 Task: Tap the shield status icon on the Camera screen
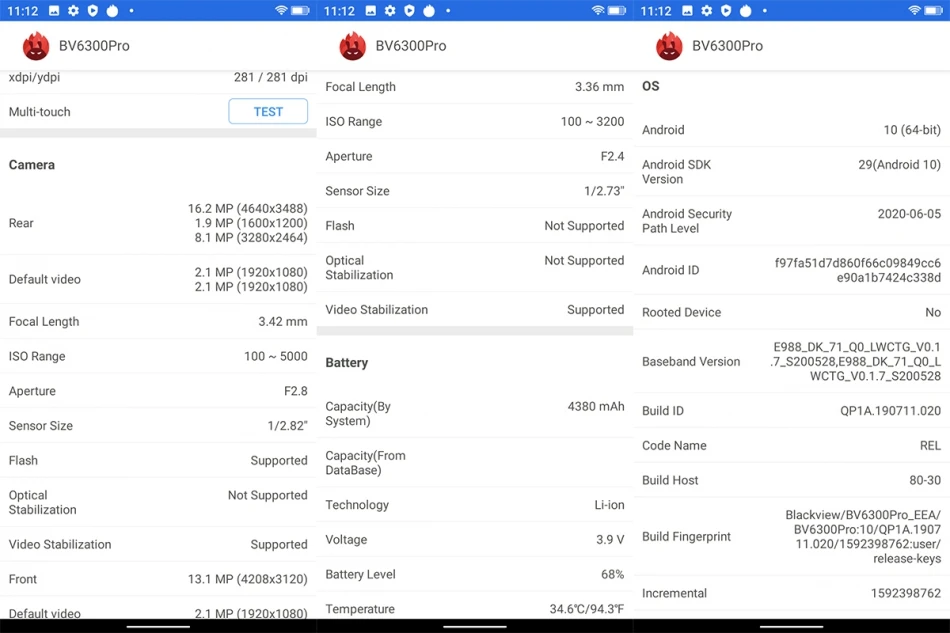click(93, 10)
